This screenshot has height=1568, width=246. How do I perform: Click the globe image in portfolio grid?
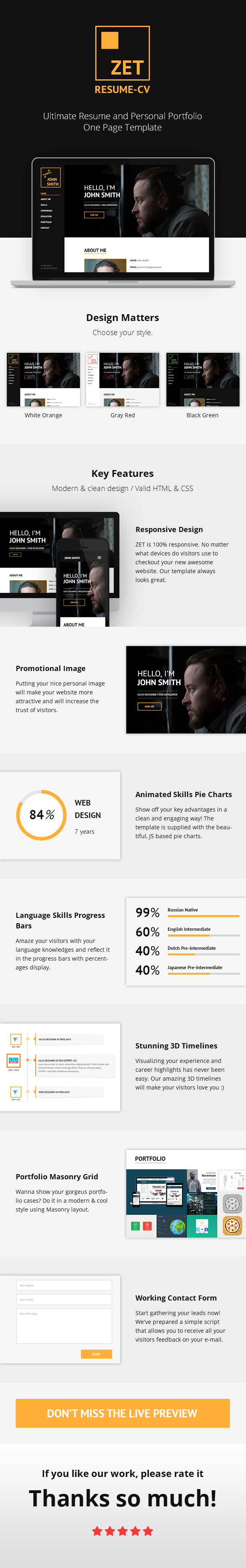pos(177,1225)
